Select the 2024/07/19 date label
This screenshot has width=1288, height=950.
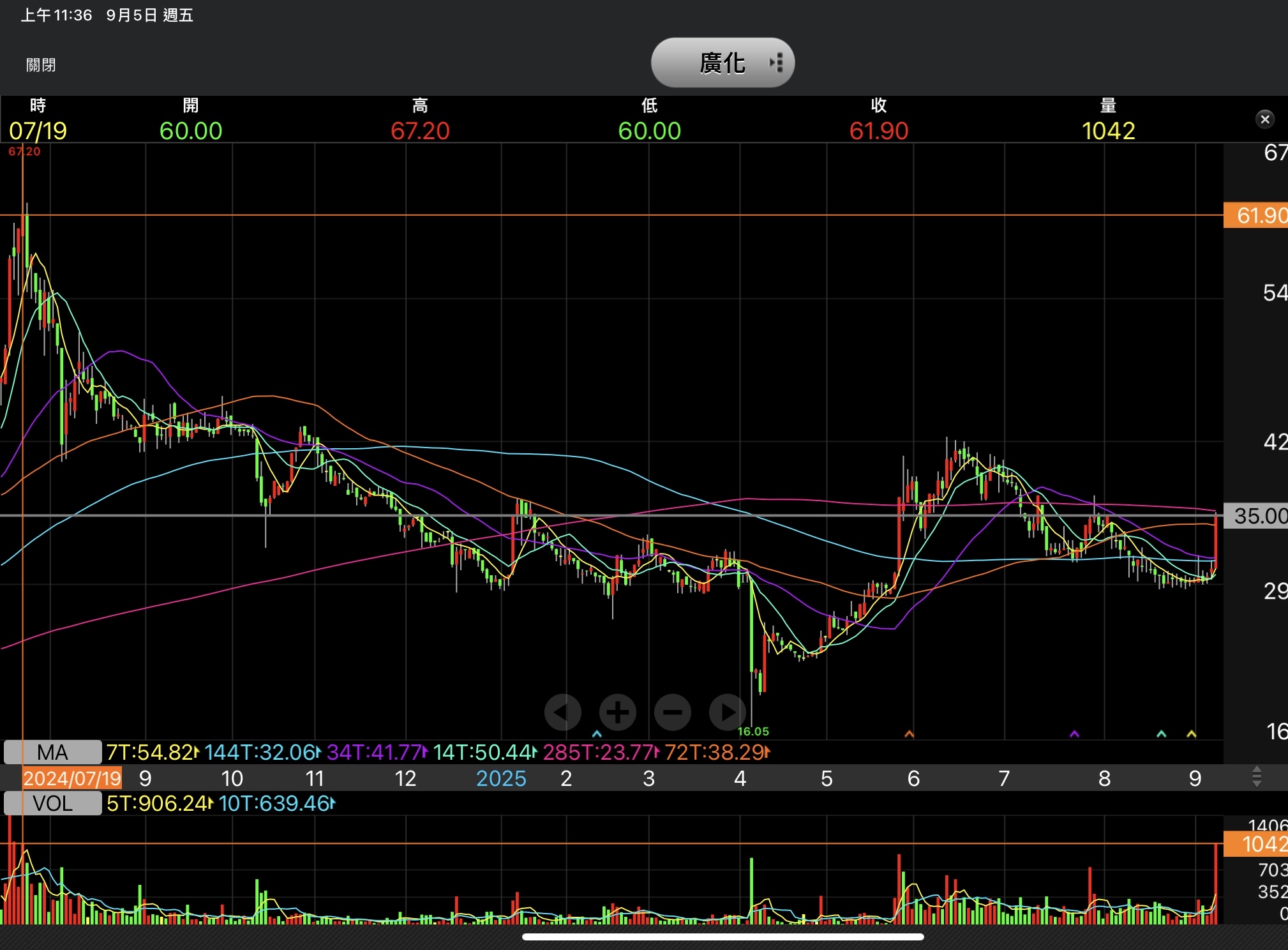72,778
